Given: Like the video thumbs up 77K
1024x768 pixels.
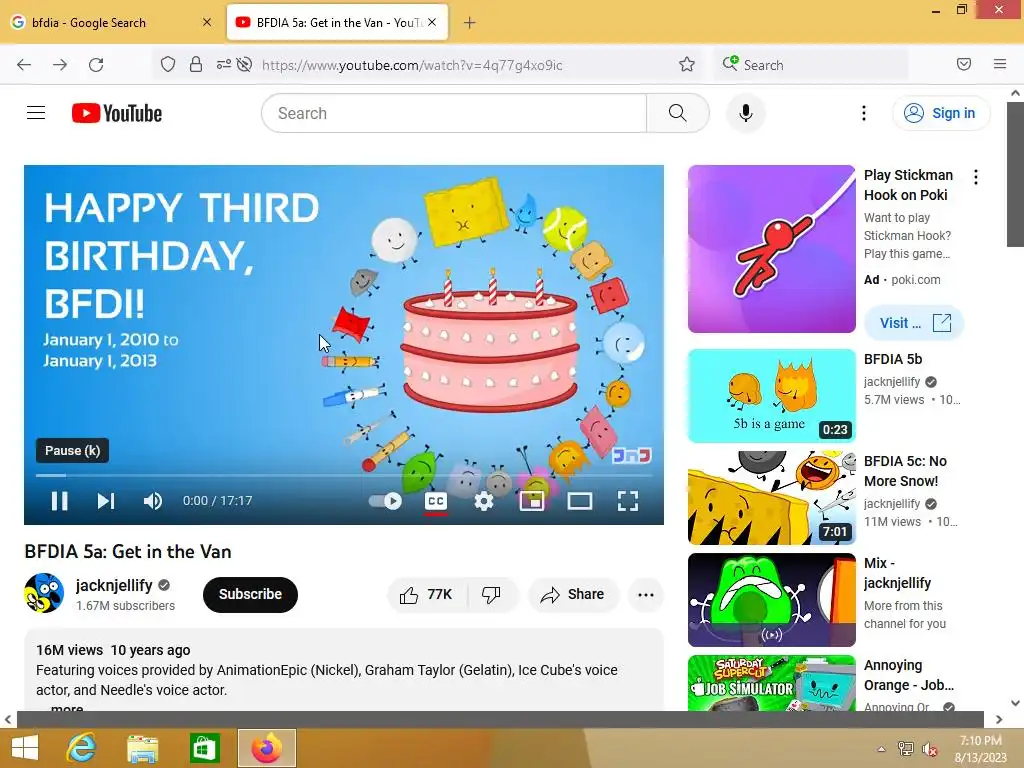Looking at the screenshot, I should tap(427, 594).
